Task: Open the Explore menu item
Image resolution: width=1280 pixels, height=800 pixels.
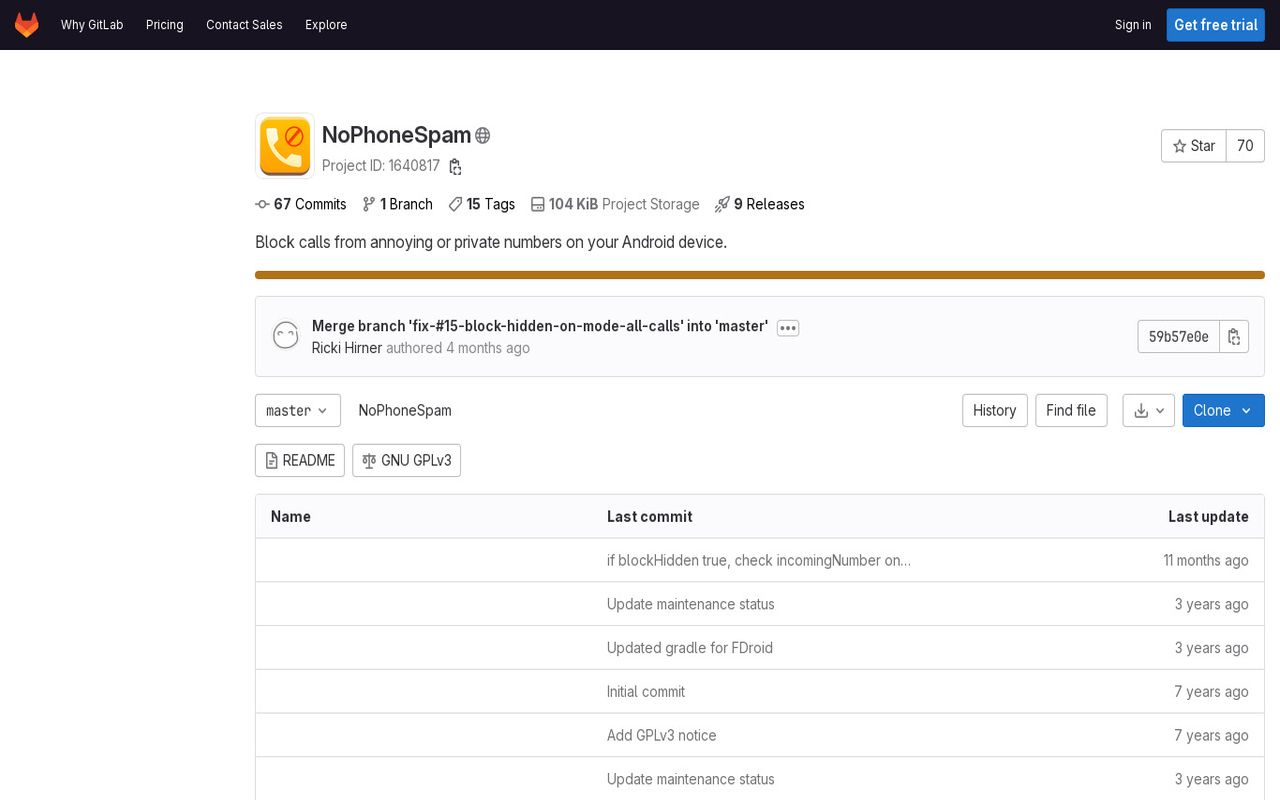Action: 326,25
